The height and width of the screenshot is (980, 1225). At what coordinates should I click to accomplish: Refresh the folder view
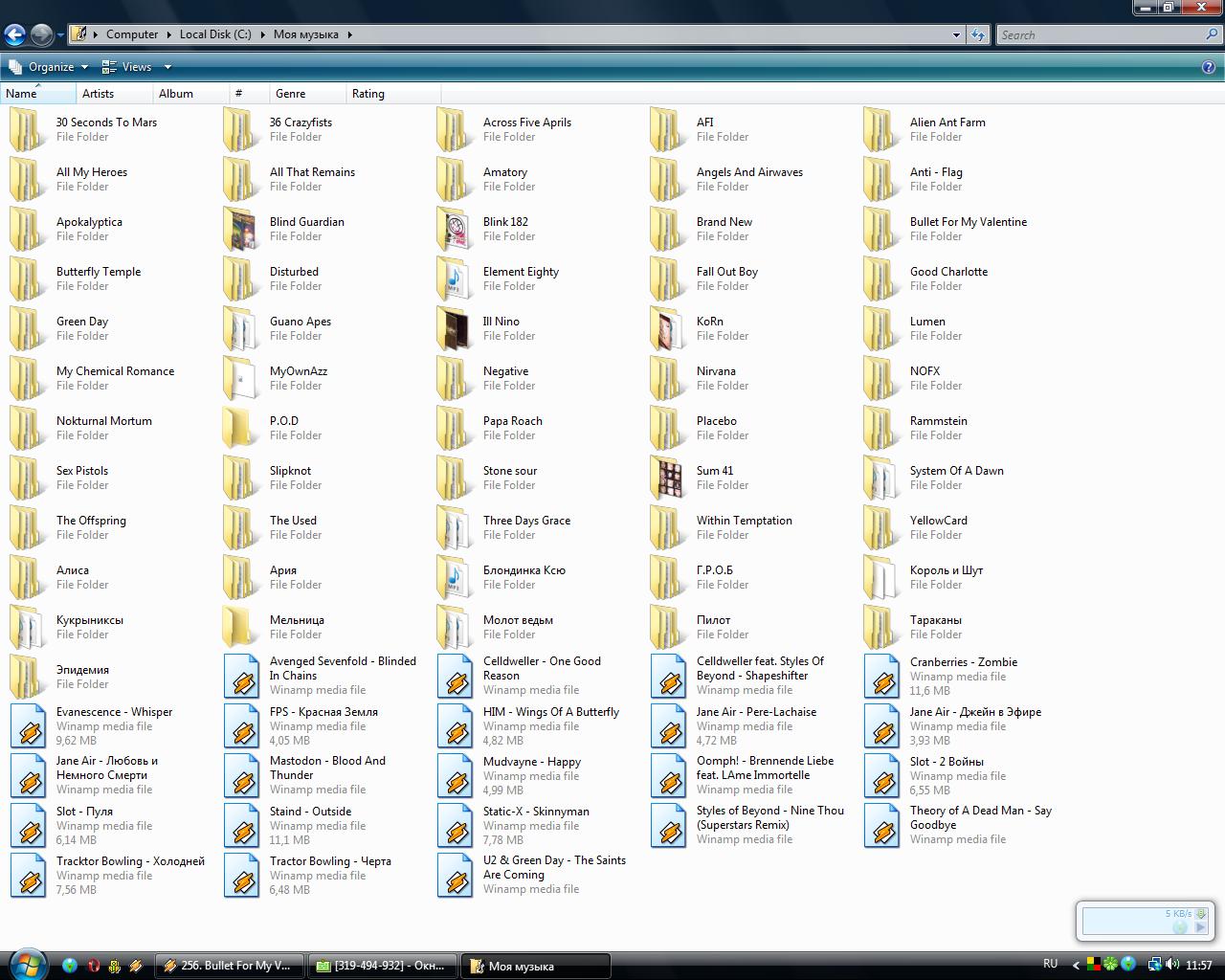978,34
